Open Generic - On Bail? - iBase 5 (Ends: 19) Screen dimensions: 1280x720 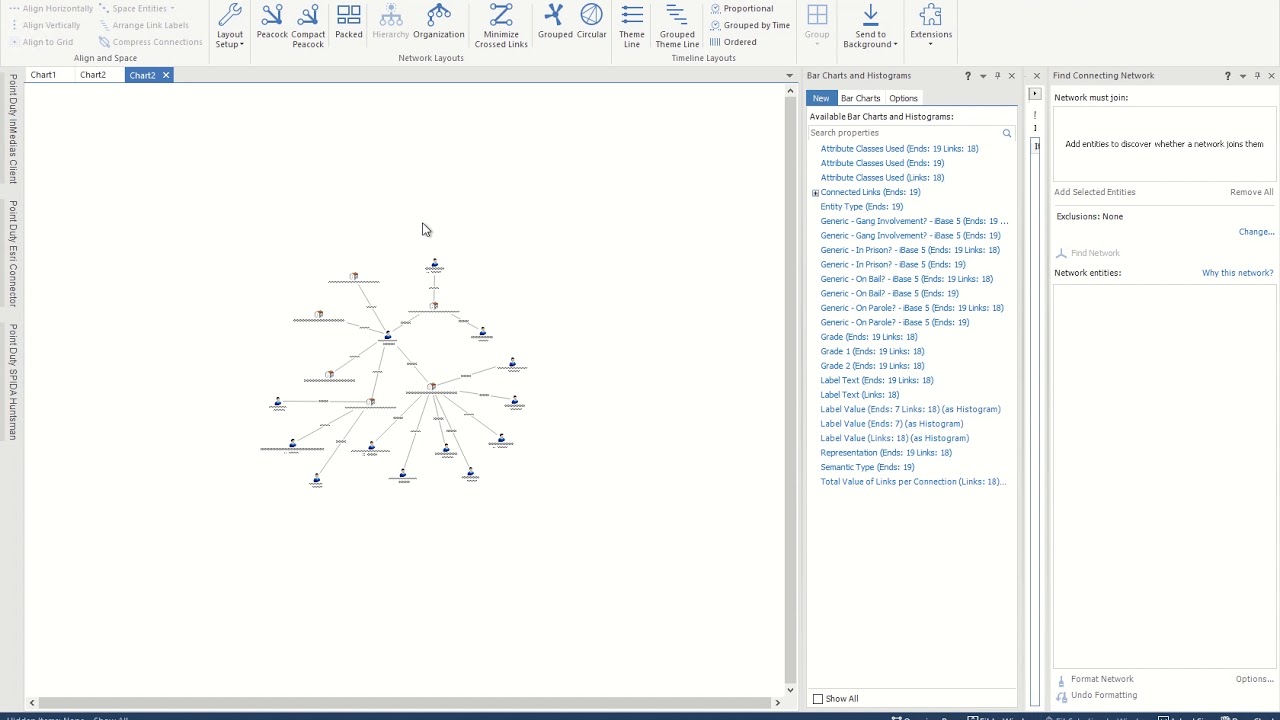[x=889, y=294]
